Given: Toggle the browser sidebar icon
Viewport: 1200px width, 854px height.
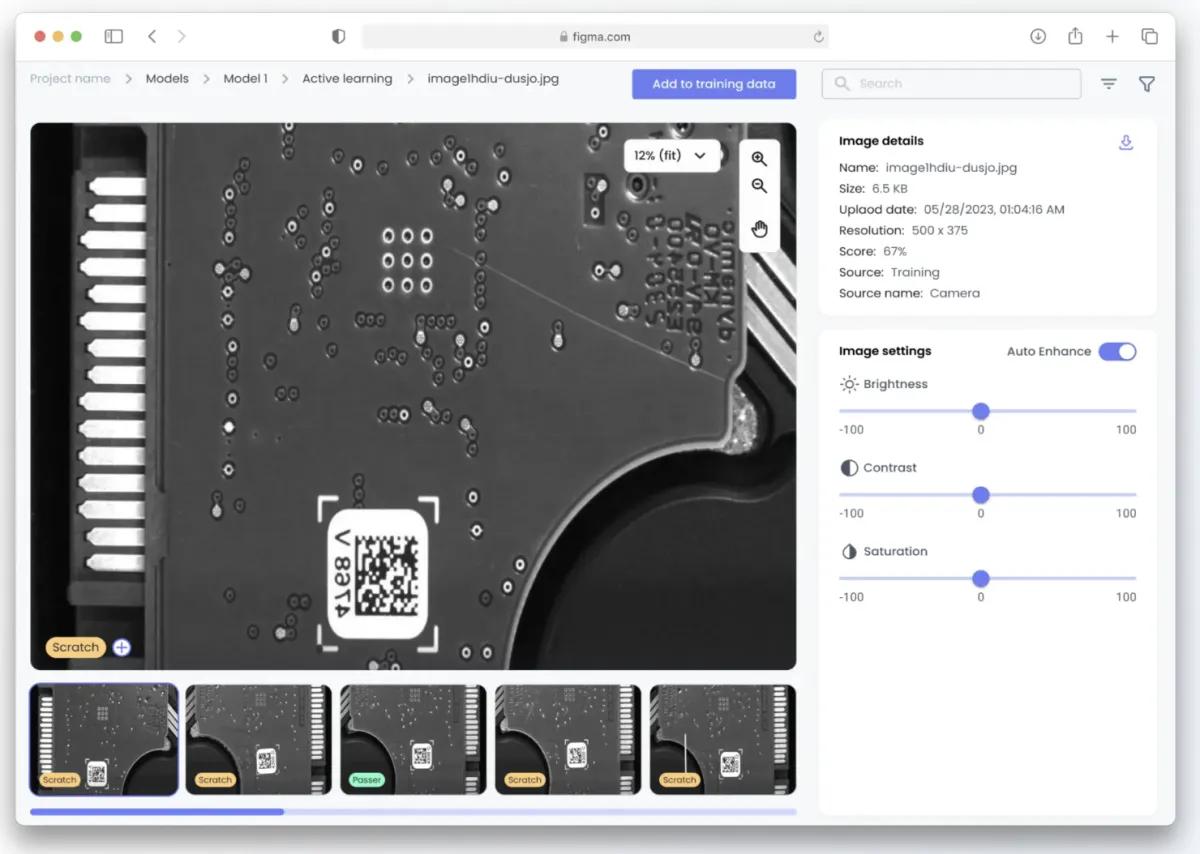Looking at the screenshot, I should (x=114, y=36).
